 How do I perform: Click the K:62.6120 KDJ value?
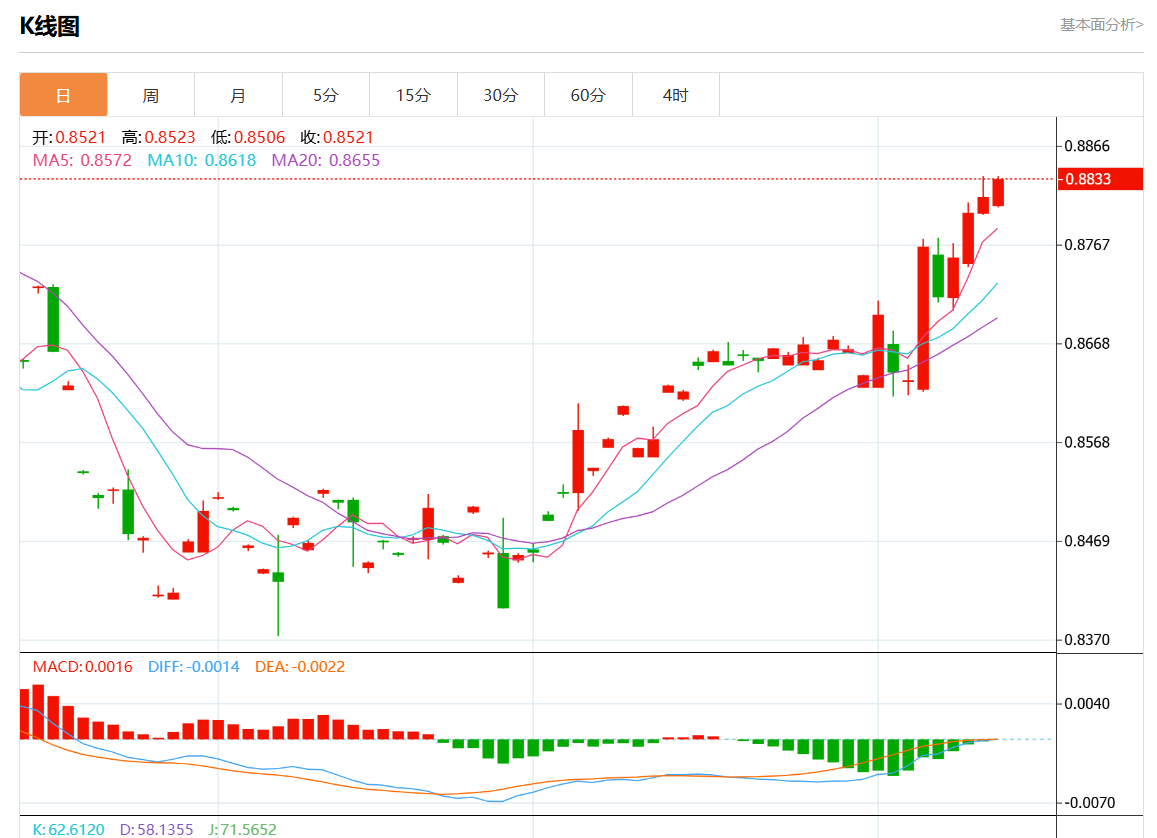tap(69, 829)
